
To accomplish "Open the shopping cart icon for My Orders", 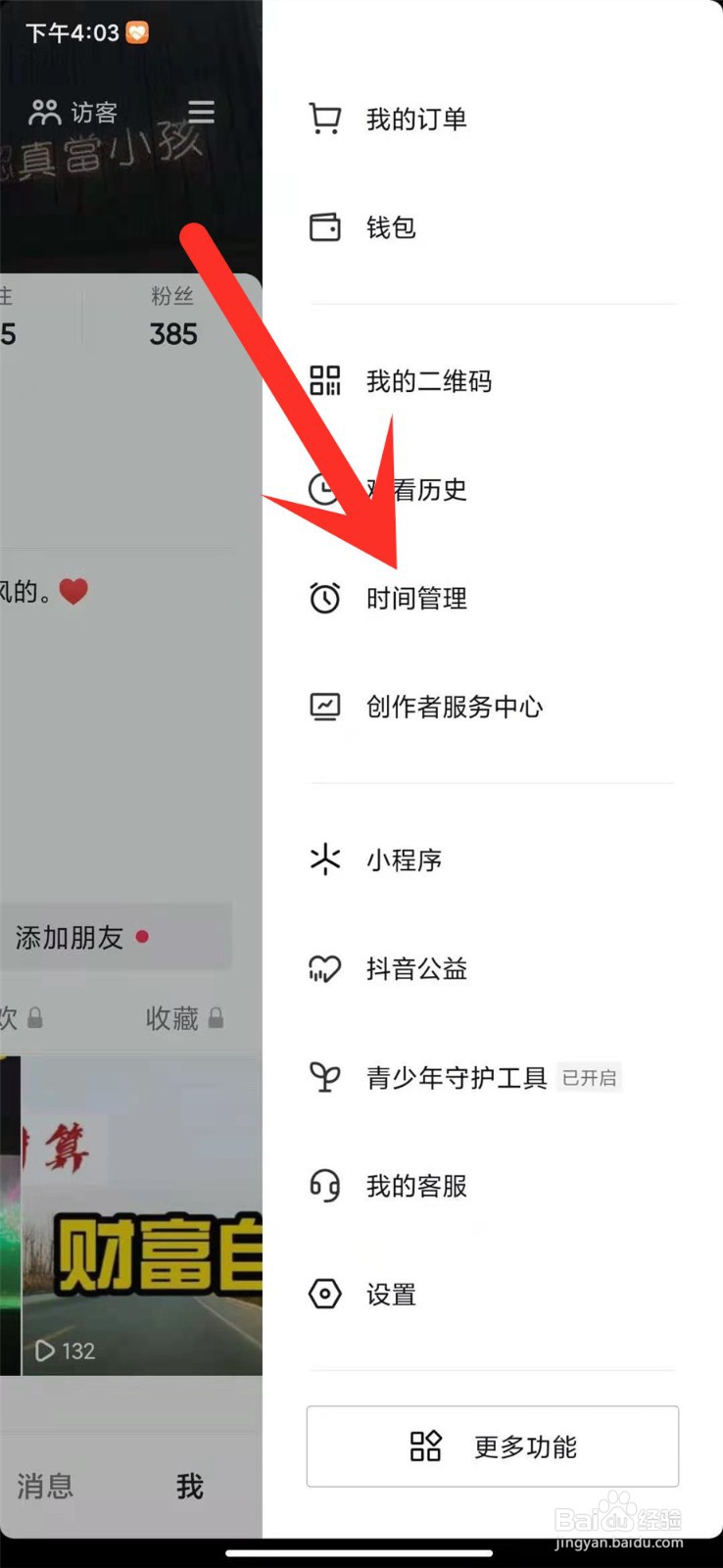I will (324, 119).
